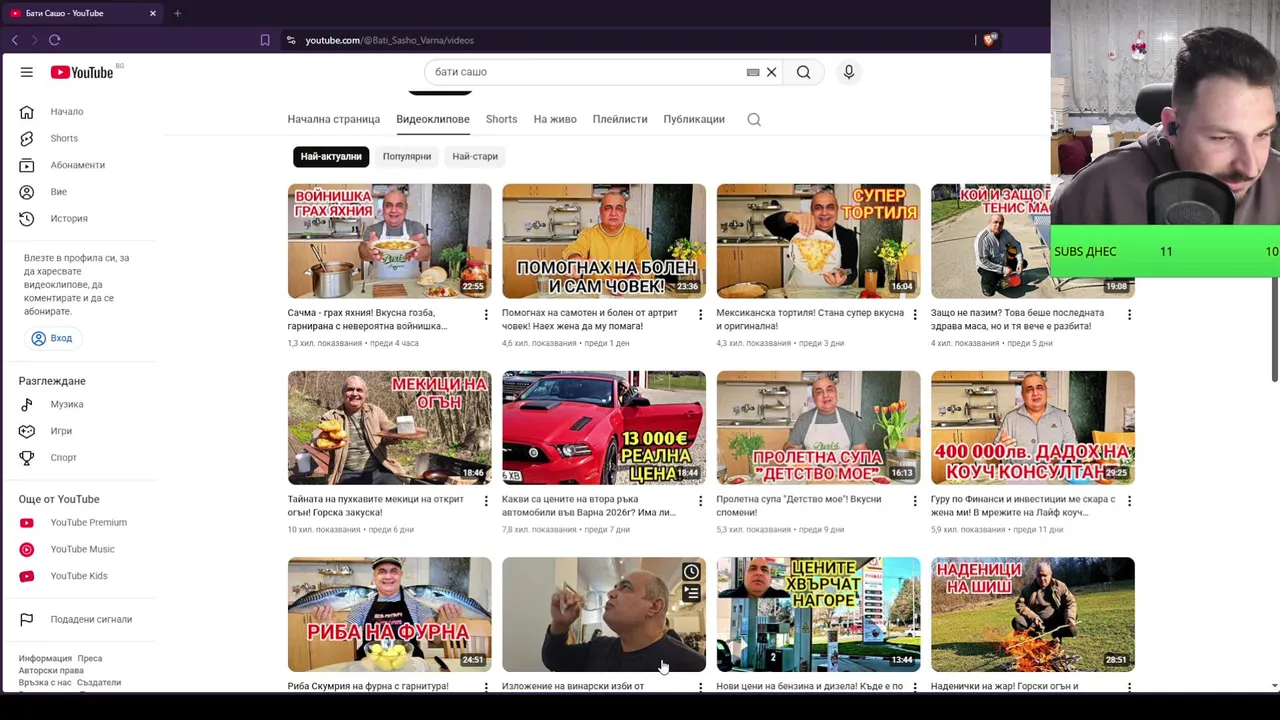This screenshot has width=1280, height=720.
Task: Open video title "Мексиканска тортиля! Стана супер вкусна"
Action: click(x=810, y=319)
